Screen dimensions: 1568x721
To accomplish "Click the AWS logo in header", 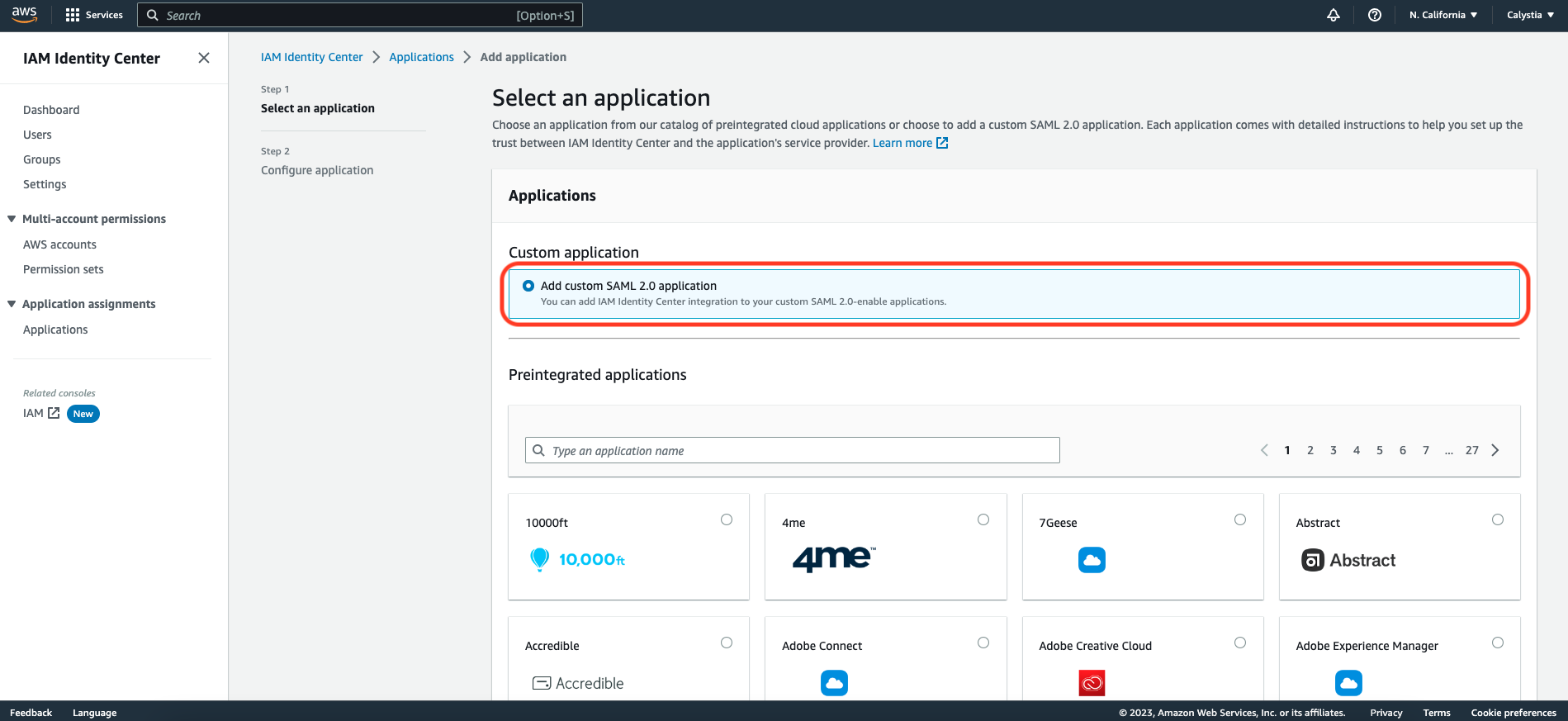I will click(24, 14).
